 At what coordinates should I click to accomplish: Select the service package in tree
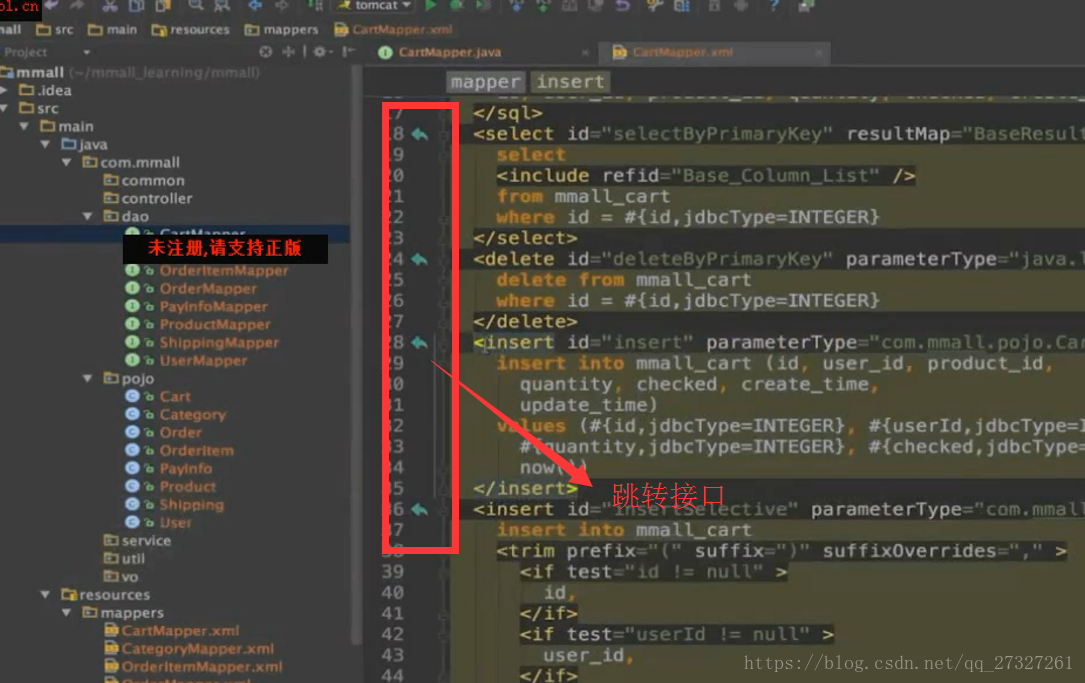(x=137, y=540)
